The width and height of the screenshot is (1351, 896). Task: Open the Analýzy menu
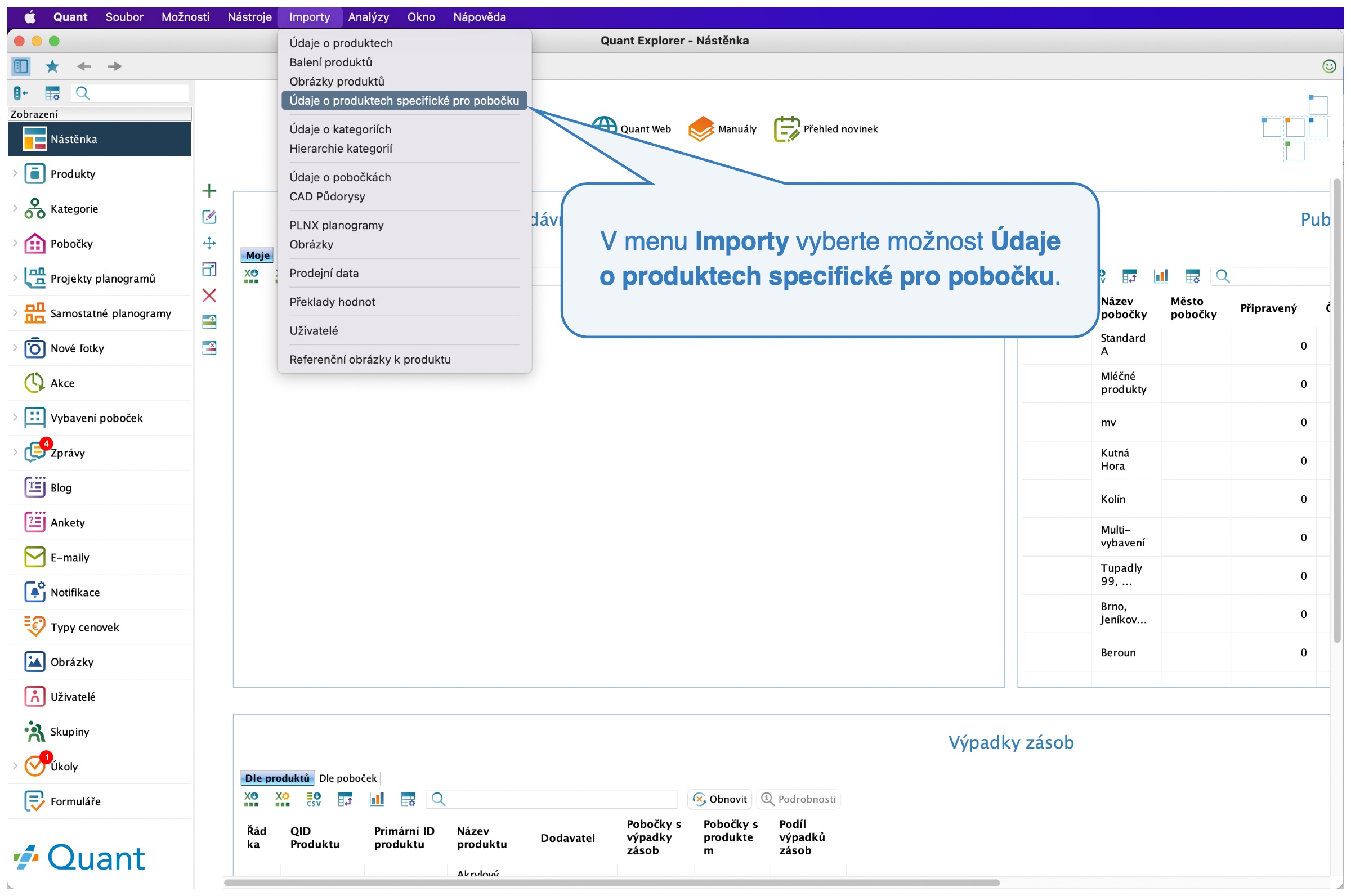(369, 17)
